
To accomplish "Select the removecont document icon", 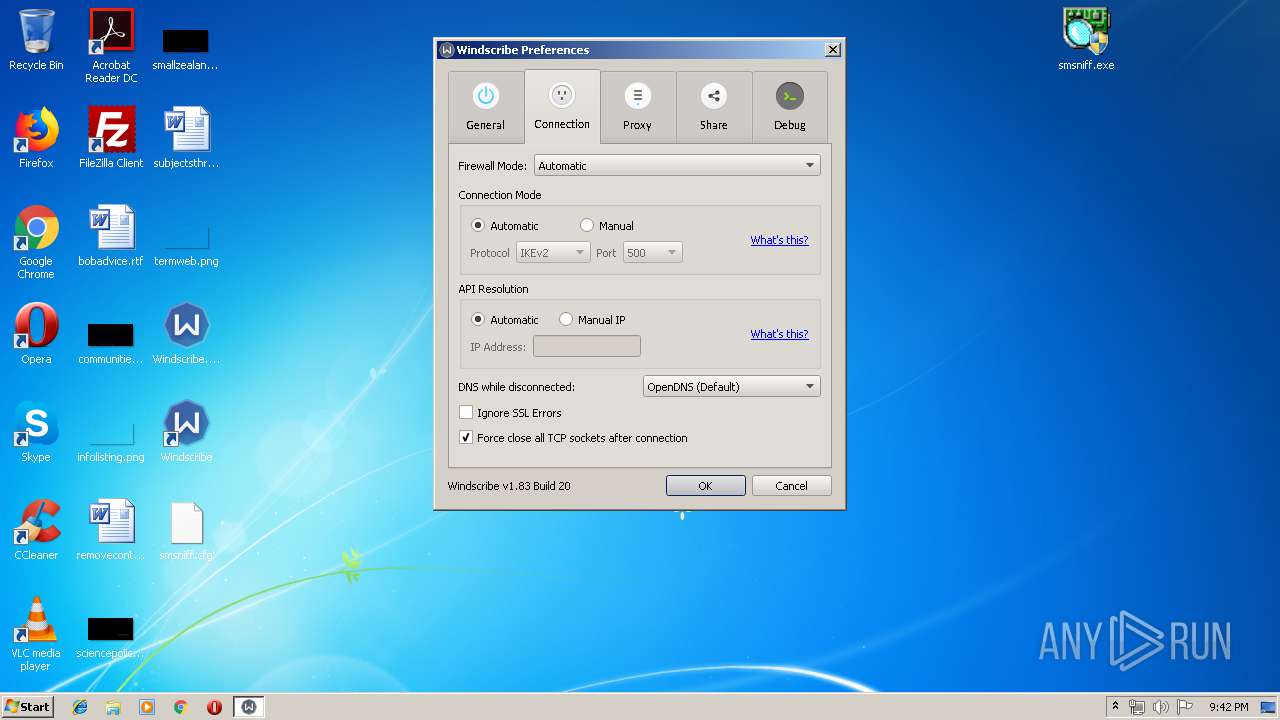I will [111, 529].
